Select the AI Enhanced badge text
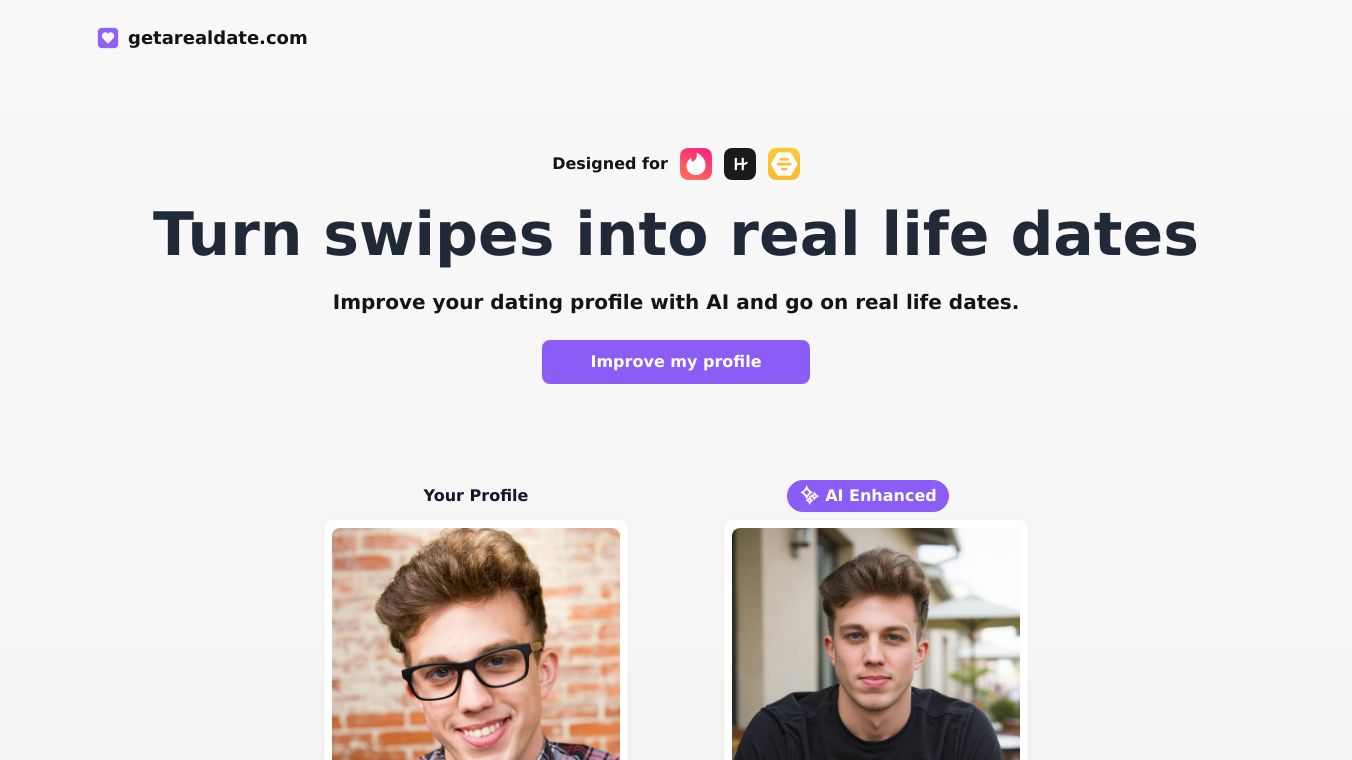 880,496
